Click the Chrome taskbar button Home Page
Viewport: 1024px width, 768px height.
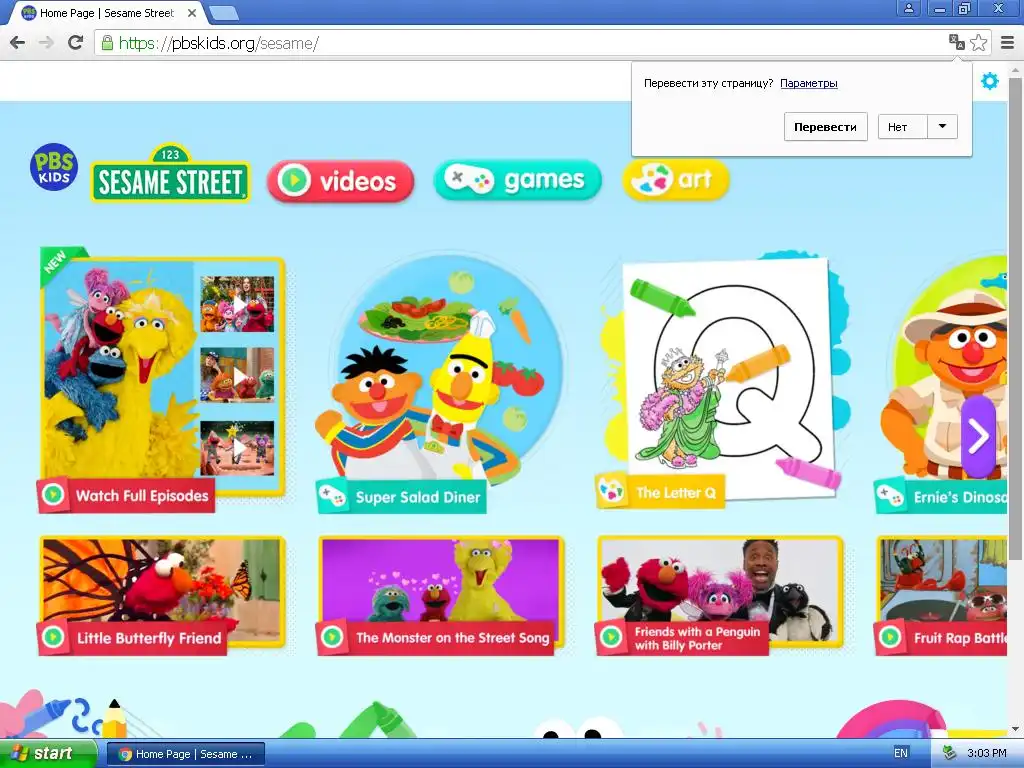(185, 754)
